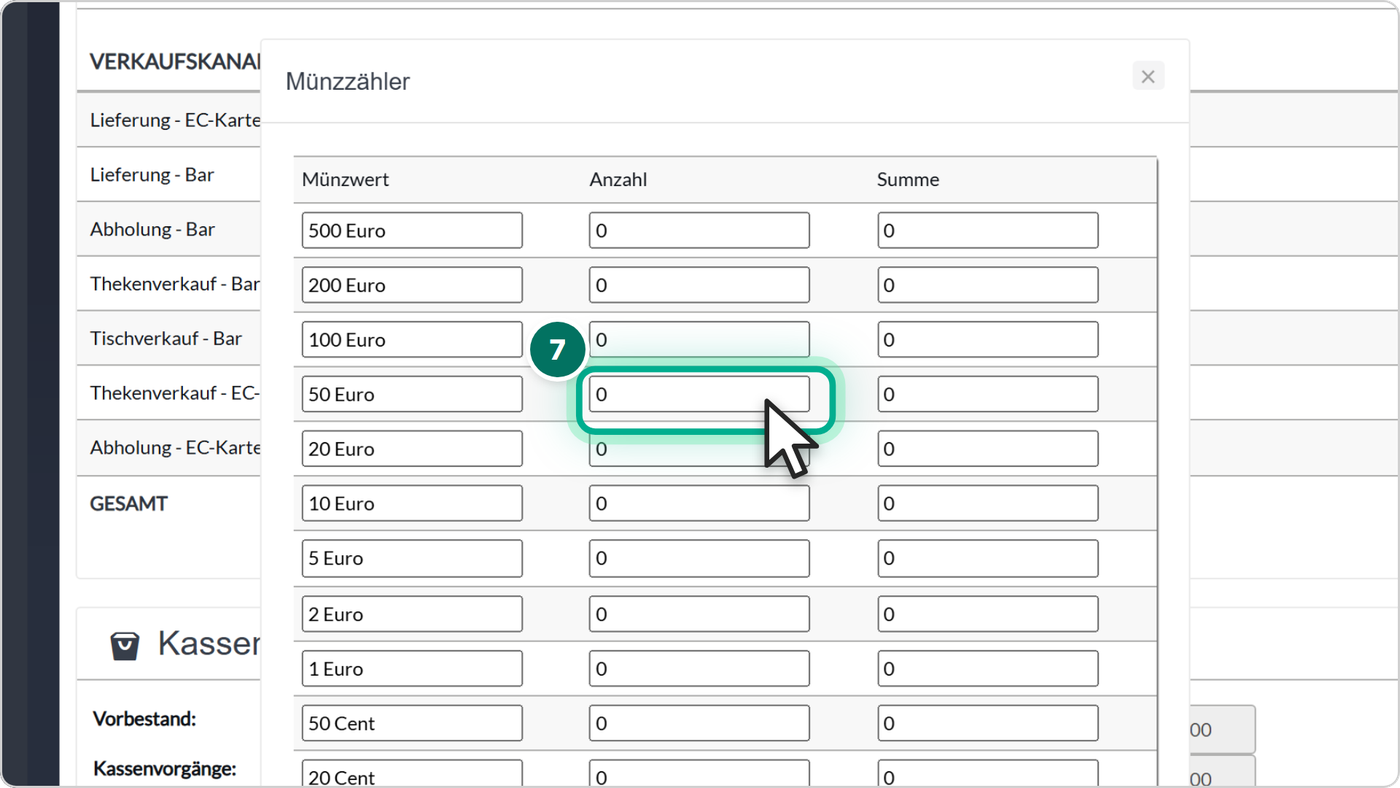
Task: Click the Anzahl field for 10 Euro
Action: click(699, 504)
